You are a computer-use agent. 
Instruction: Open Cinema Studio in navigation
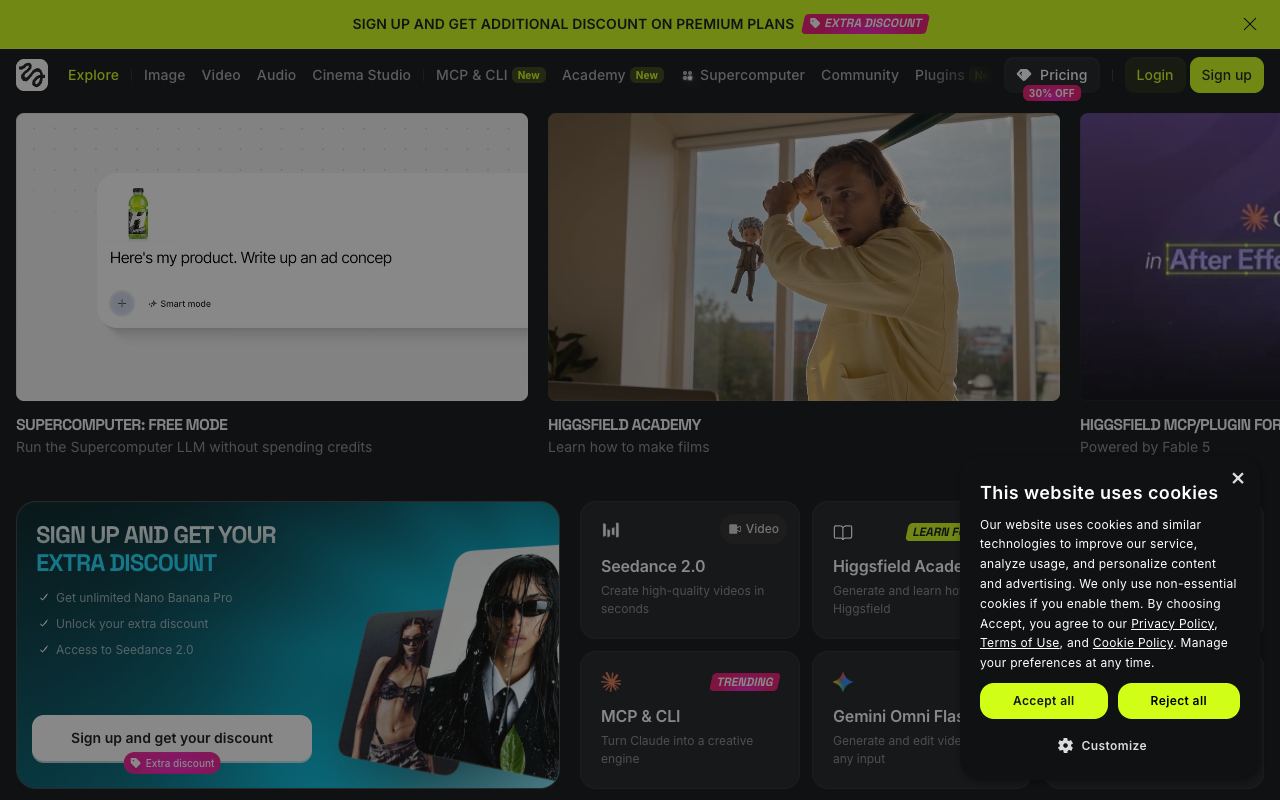[361, 75]
